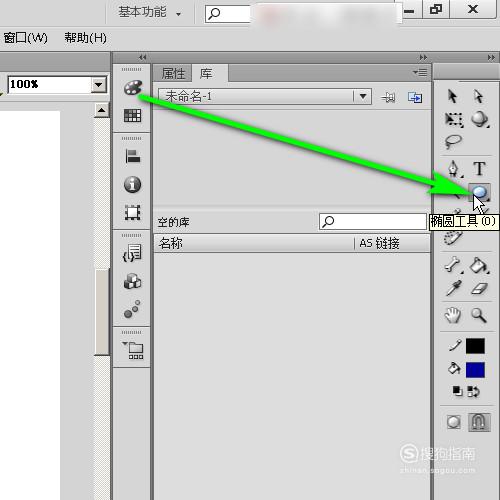Select the Lasso tool
The height and width of the screenshot is (500, 500).
[x=453, y=142]
